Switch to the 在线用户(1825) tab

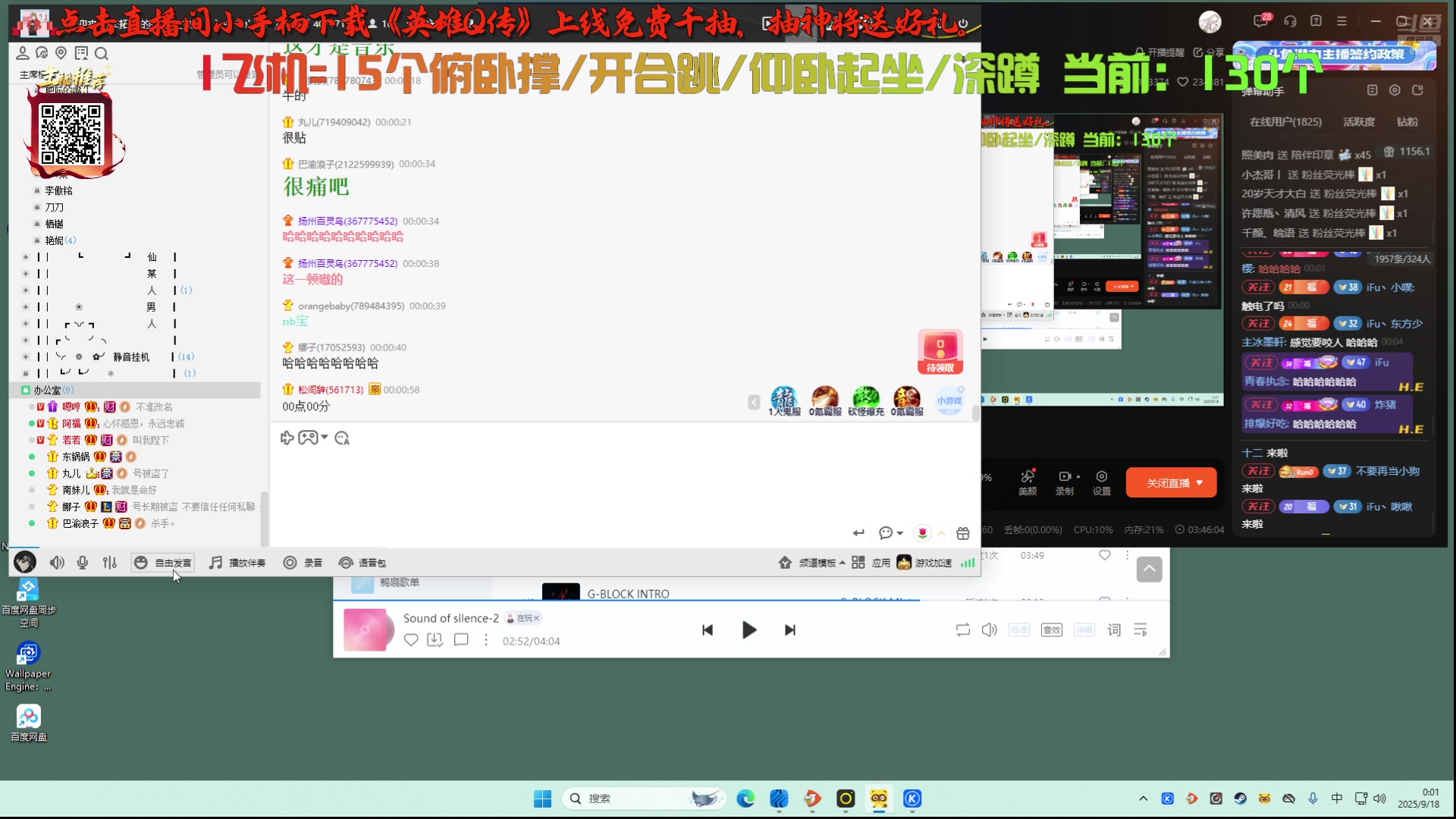[1285, 121]
